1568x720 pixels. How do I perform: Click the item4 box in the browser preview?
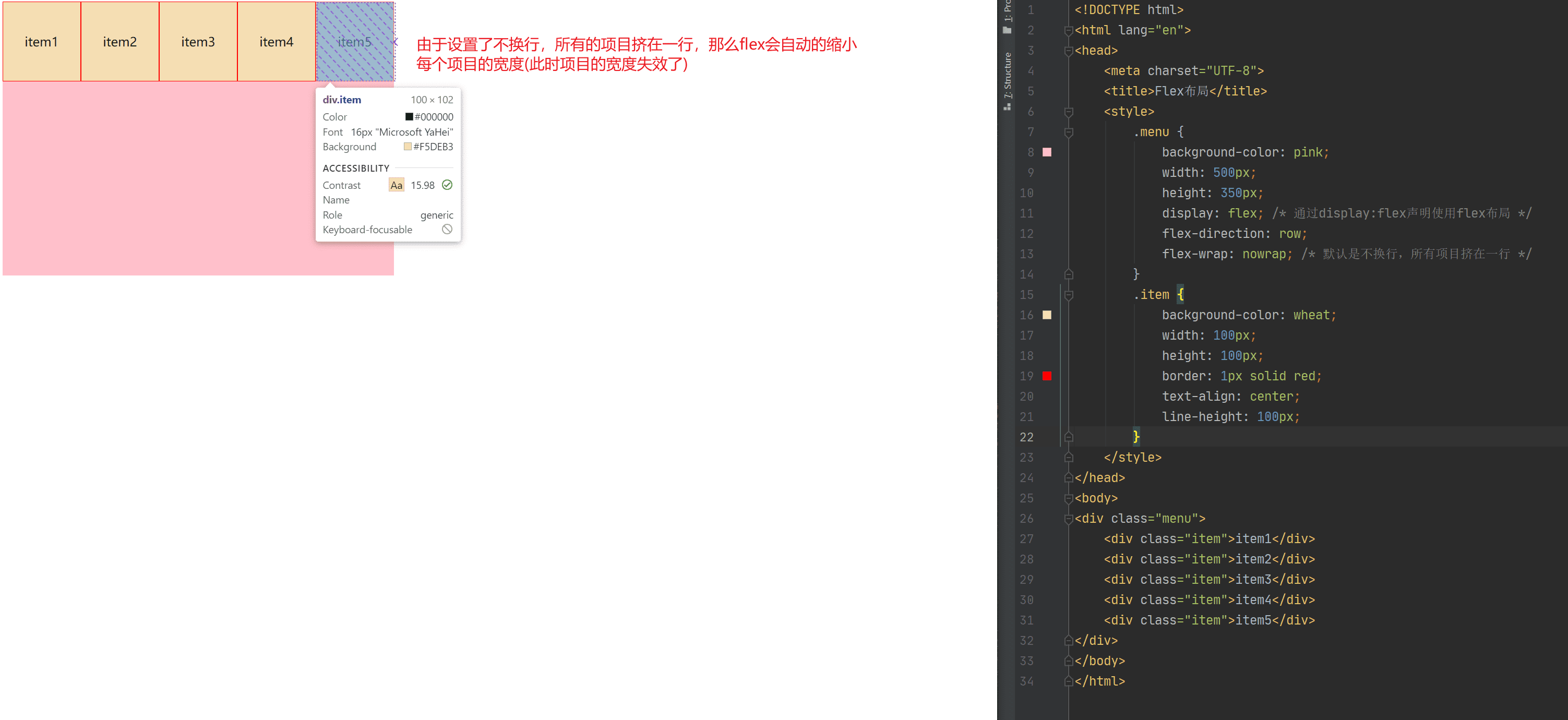tap(277, 41)
